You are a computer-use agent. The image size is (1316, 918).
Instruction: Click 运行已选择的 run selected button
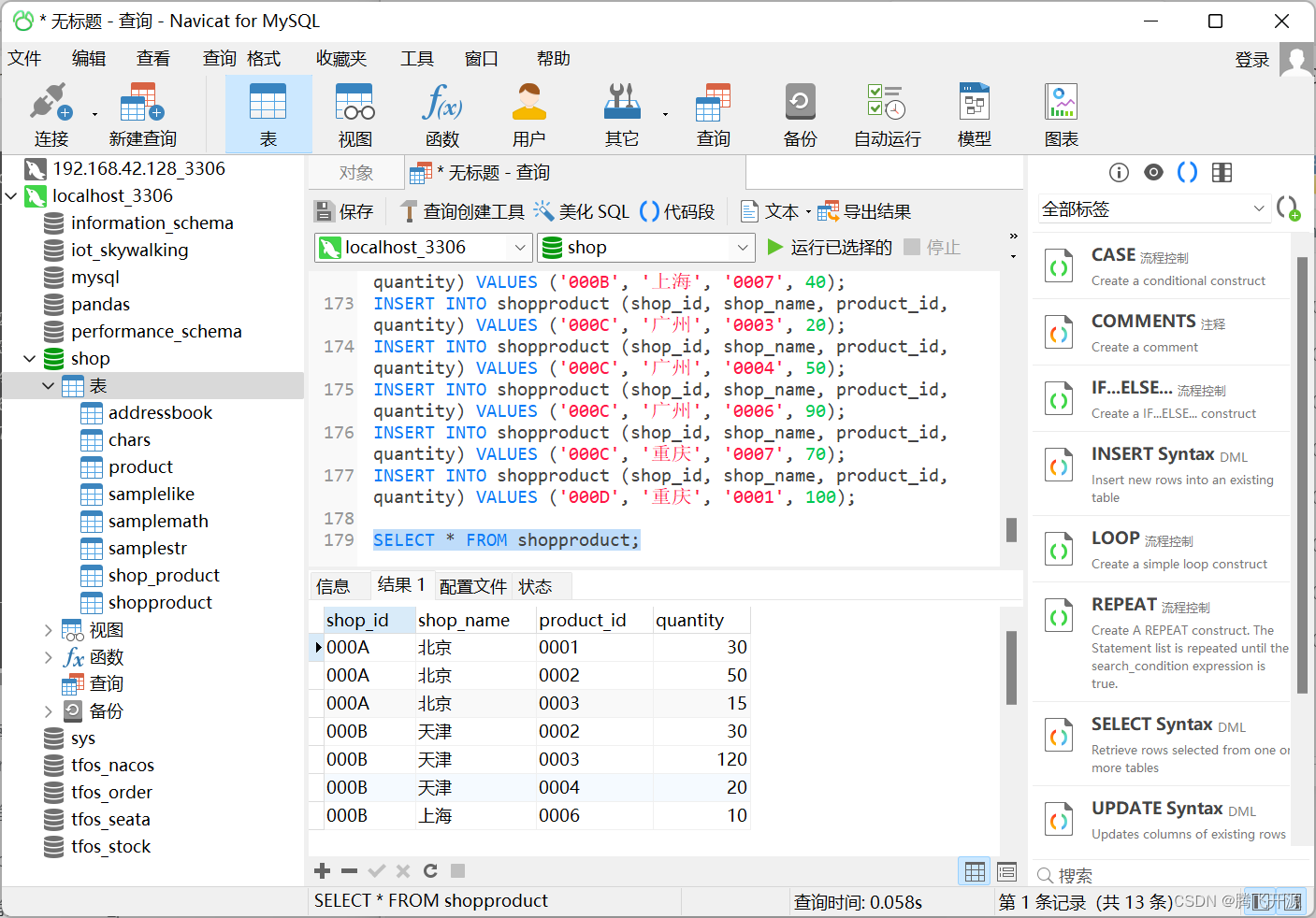tap(830, 247)
